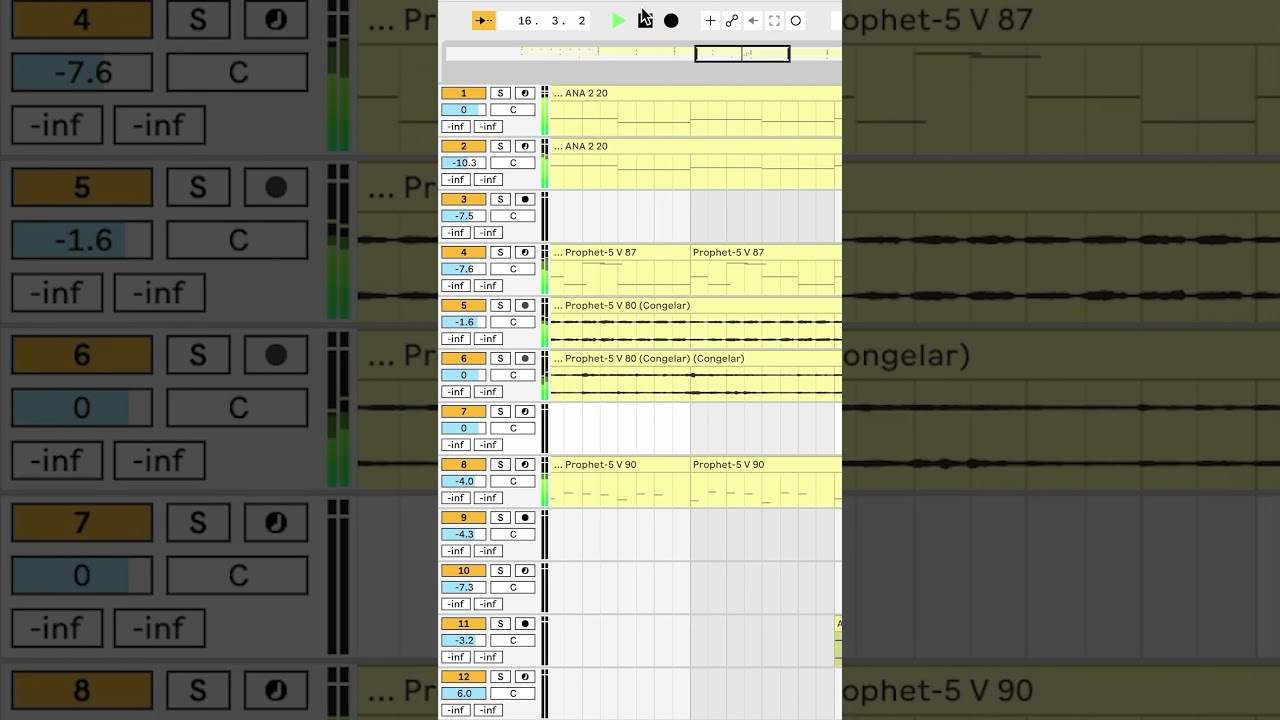Click track 5 volume value -1.6
This screenshot has width=1280, height=720.
(464, 322)
